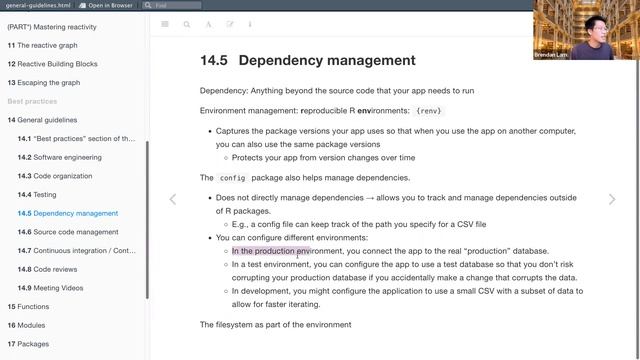640x360 pixels.
Task: Click 'E.g., a config file can keep track' bullet
Action: 359,224
